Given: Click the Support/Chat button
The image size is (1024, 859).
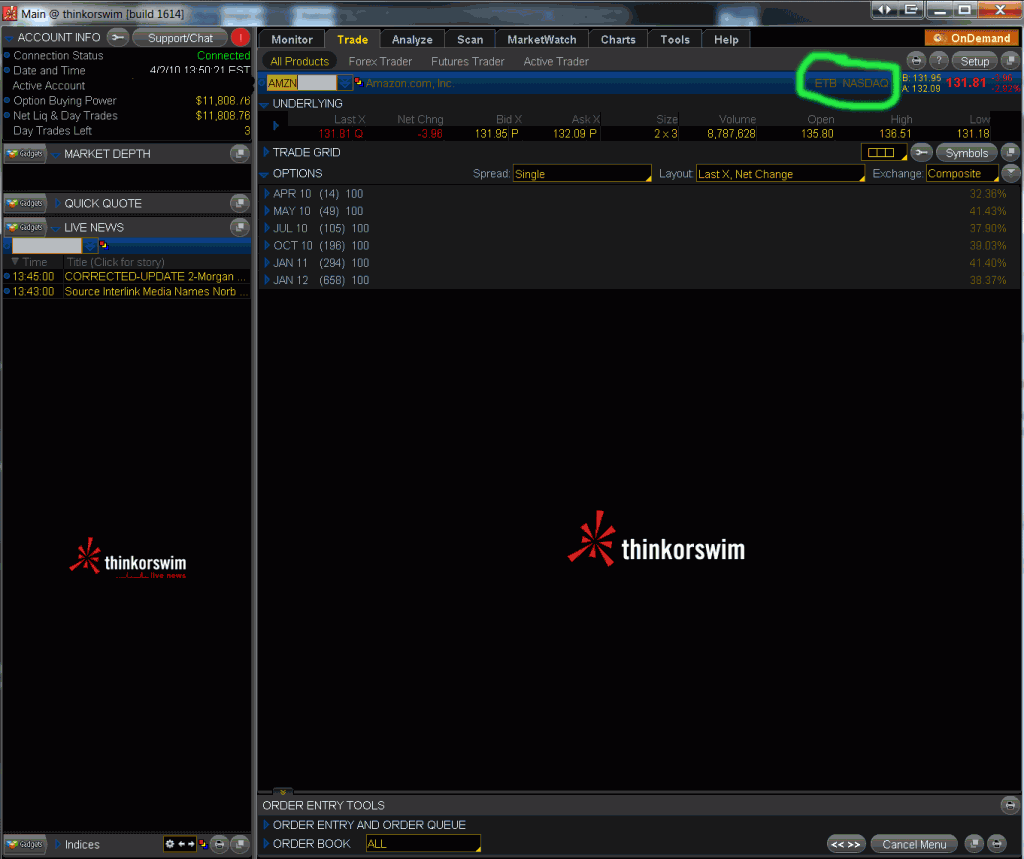Looking at the screenshot, I should (x=180, y=38).
